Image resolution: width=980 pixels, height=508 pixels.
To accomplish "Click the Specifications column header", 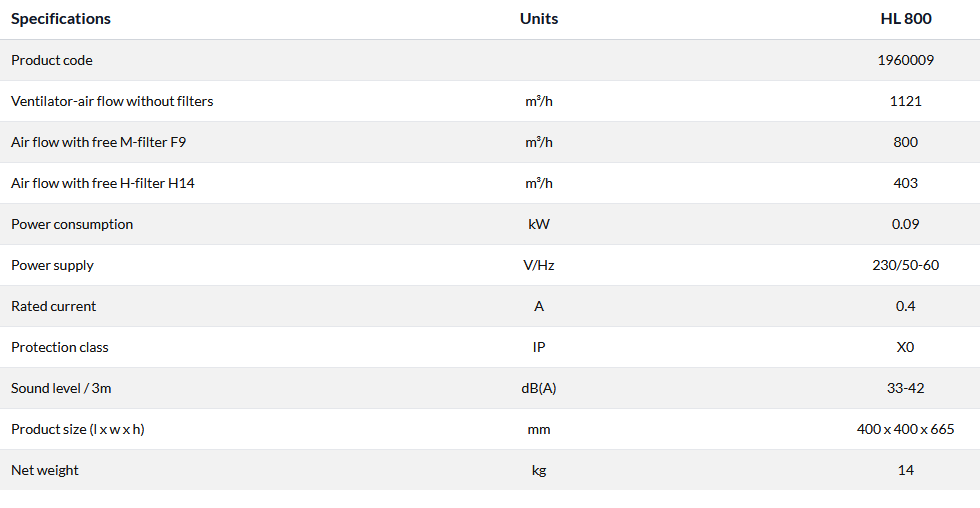I will [61, 19].
